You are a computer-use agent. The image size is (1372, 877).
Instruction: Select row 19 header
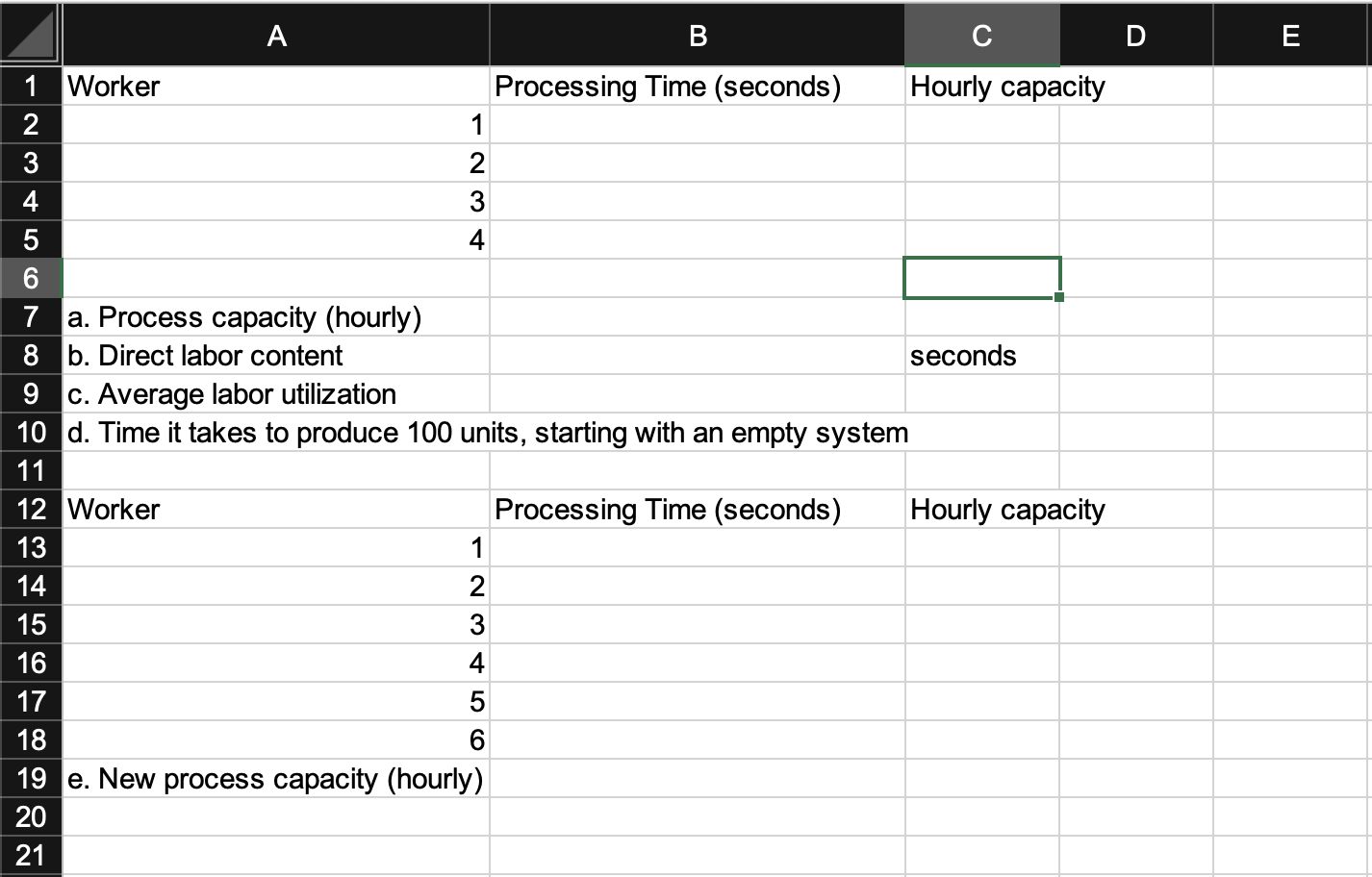pyautogui.click(x=30, y=779)
